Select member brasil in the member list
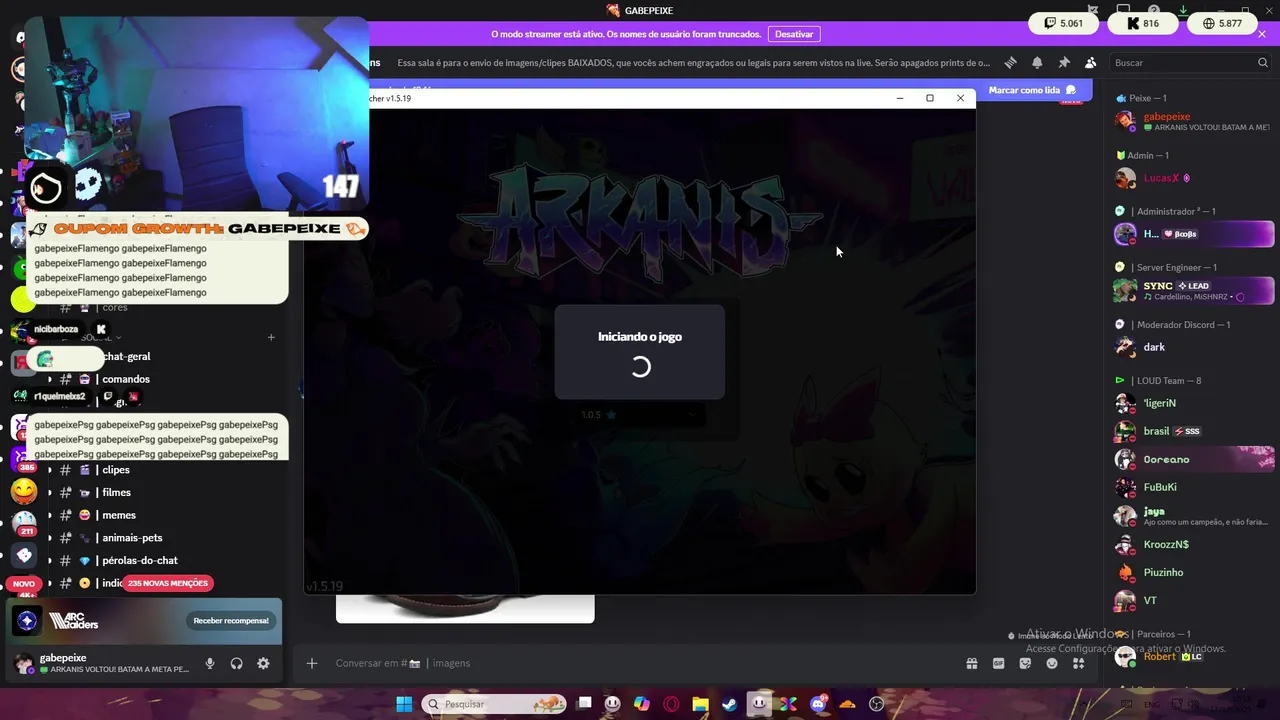This screenshot has height=720, width=1280. click(1193, 431)
